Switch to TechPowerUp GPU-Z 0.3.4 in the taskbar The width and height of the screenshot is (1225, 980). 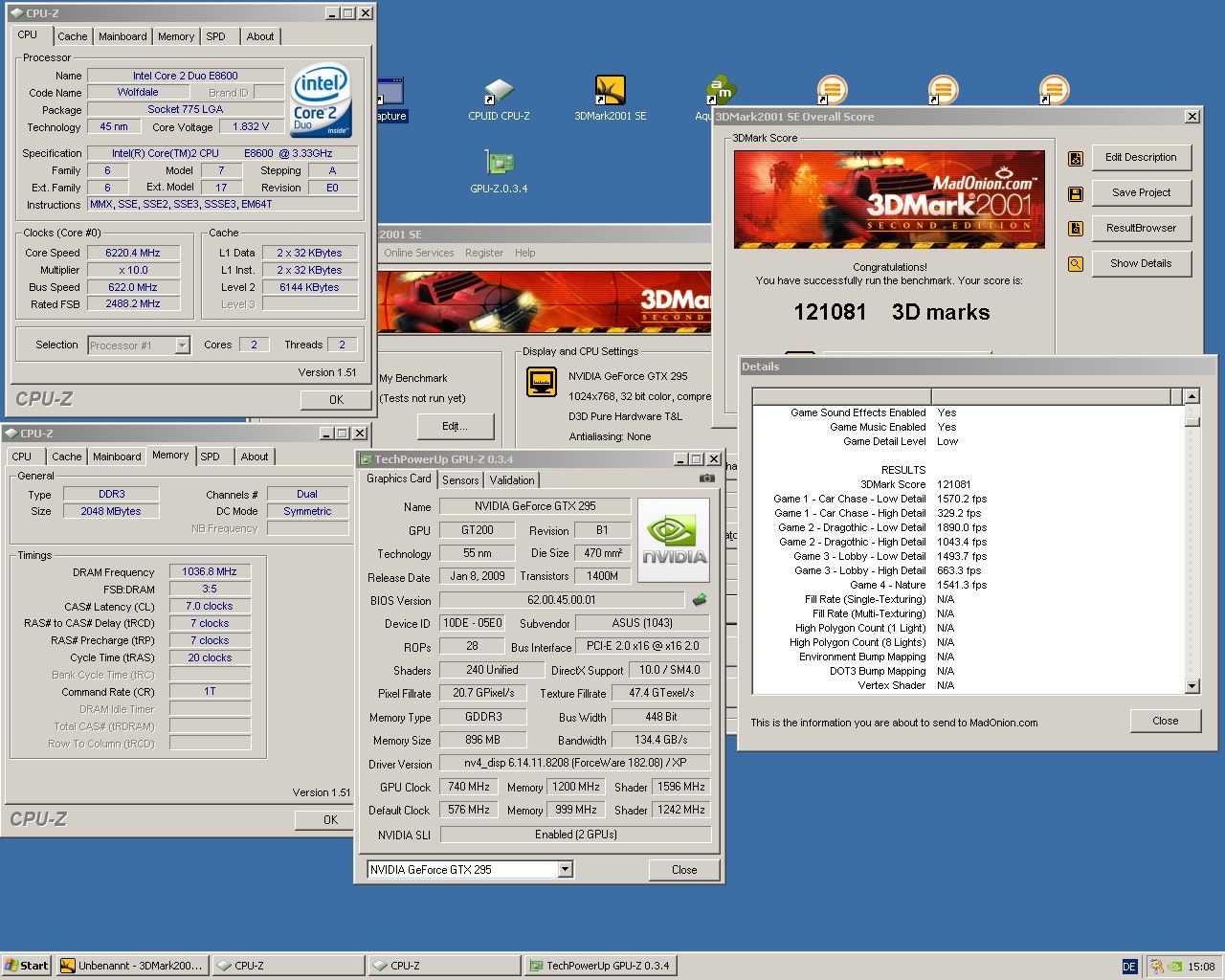pyautogui.click(x=600, y=966)
